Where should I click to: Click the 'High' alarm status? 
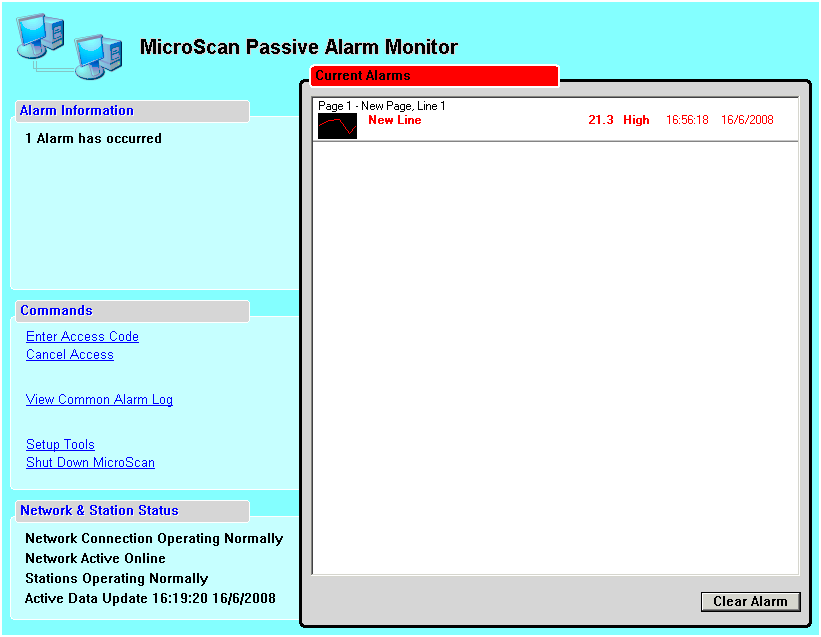tap(636, 120)
